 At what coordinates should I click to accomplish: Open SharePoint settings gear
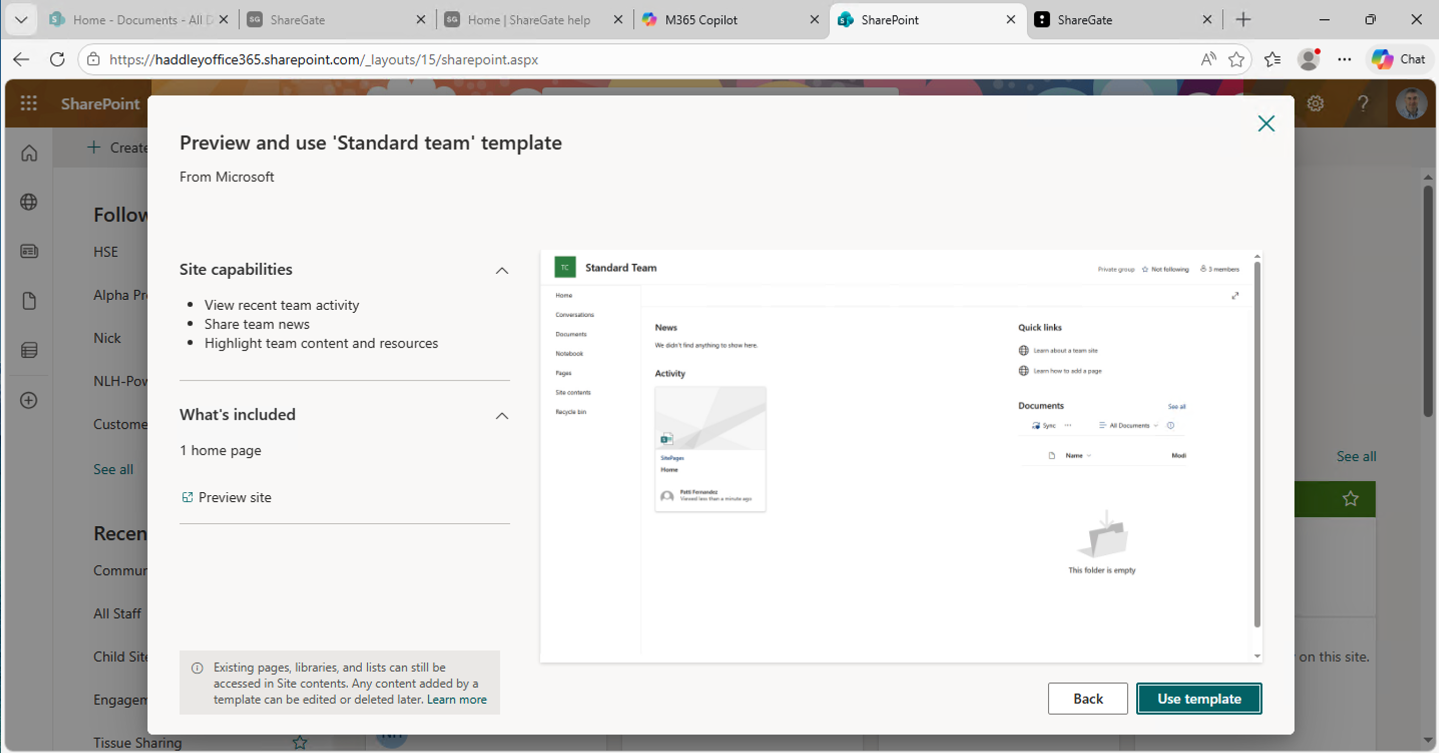(1316, 104)
